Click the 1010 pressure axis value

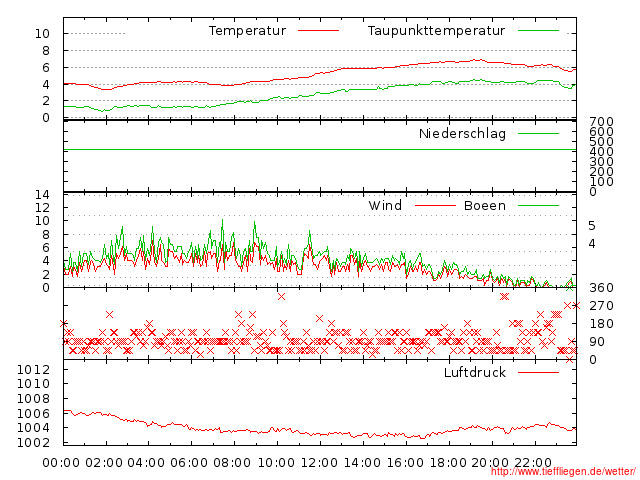click(x=33, y=384)
